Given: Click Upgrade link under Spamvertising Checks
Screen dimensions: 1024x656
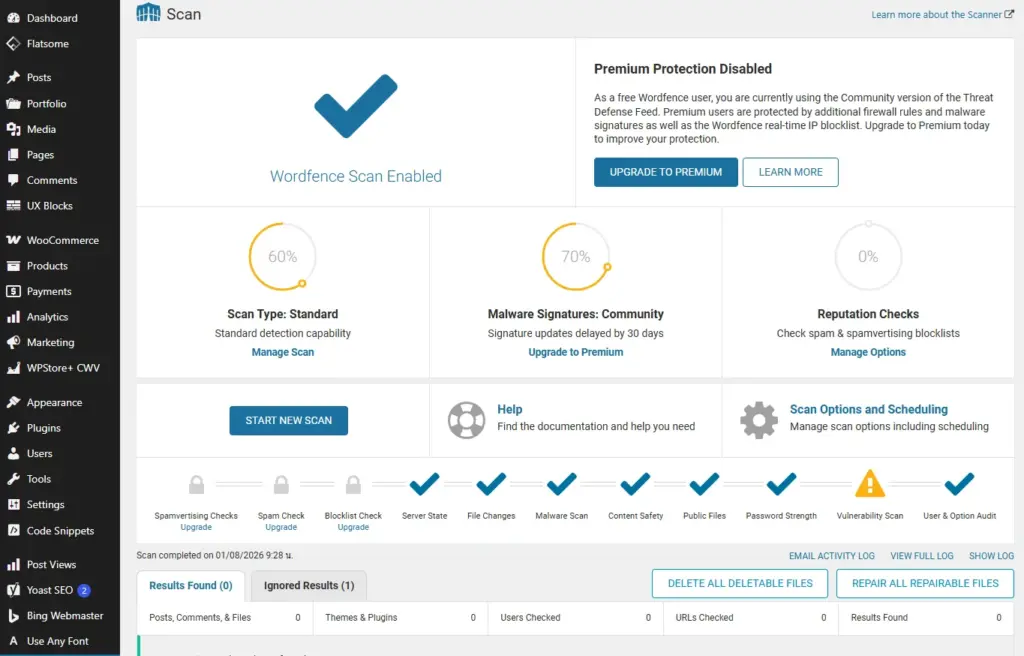Looking at the screenshot, I should pyautogui.click(x=196, y=527).
